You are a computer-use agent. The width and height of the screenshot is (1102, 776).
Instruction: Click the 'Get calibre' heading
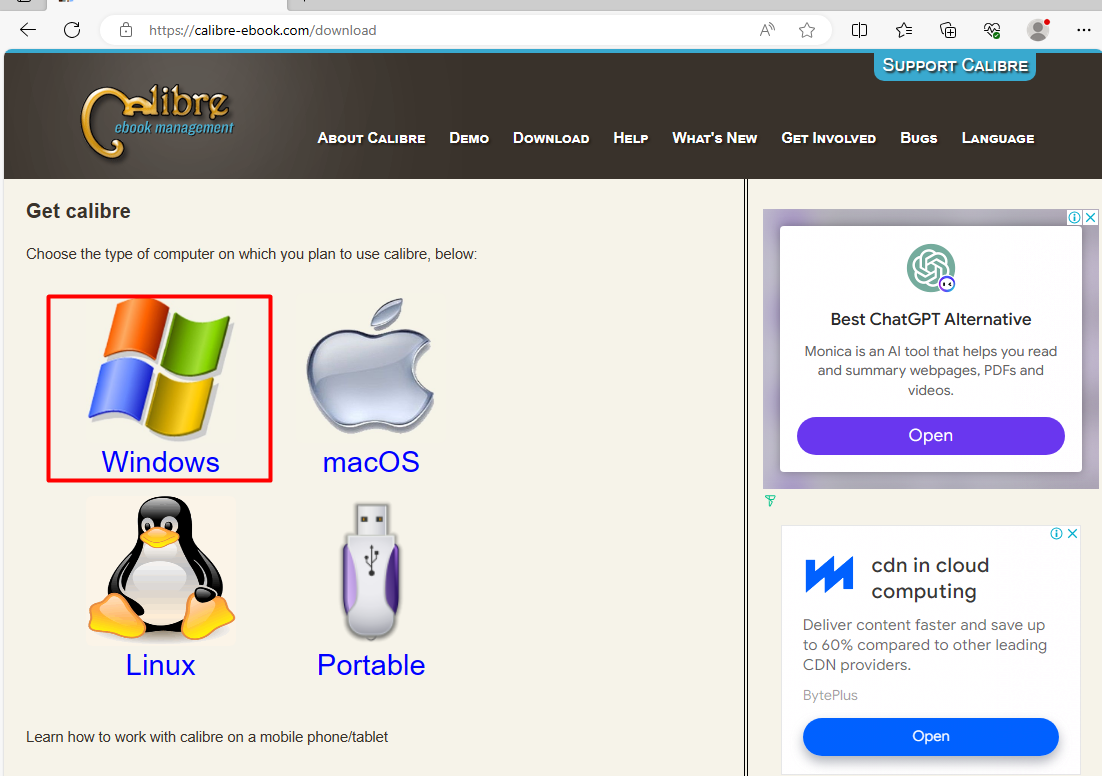coord(78,211)
